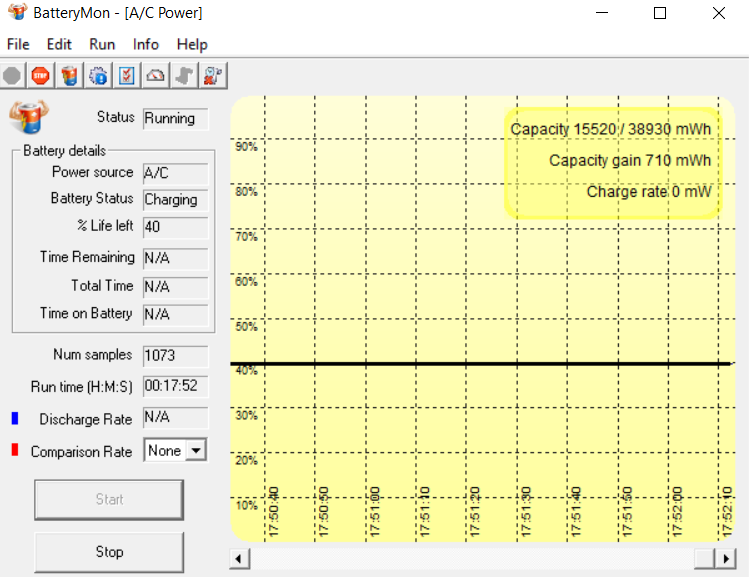Click the grayed-out start monitoring octagon icon
Screen dimensions: 749x577
pyautogui.click(x=12, y=75)
